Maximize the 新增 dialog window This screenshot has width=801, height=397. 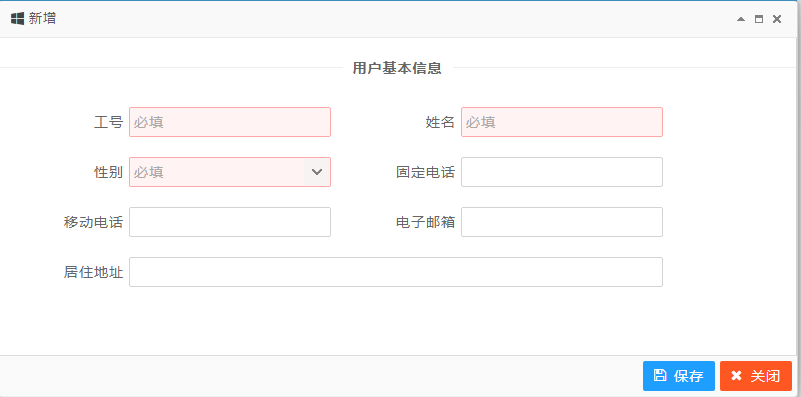[x=759, y=19]
